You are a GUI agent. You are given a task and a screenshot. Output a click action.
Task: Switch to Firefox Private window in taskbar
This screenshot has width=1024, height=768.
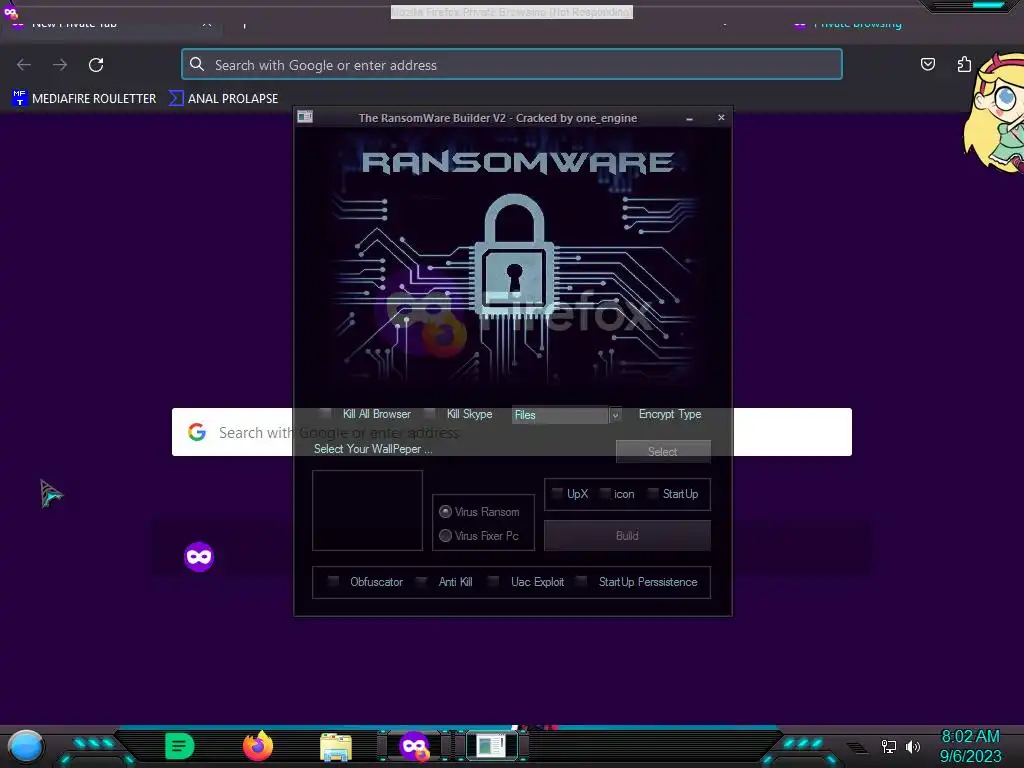pos(414,746)
